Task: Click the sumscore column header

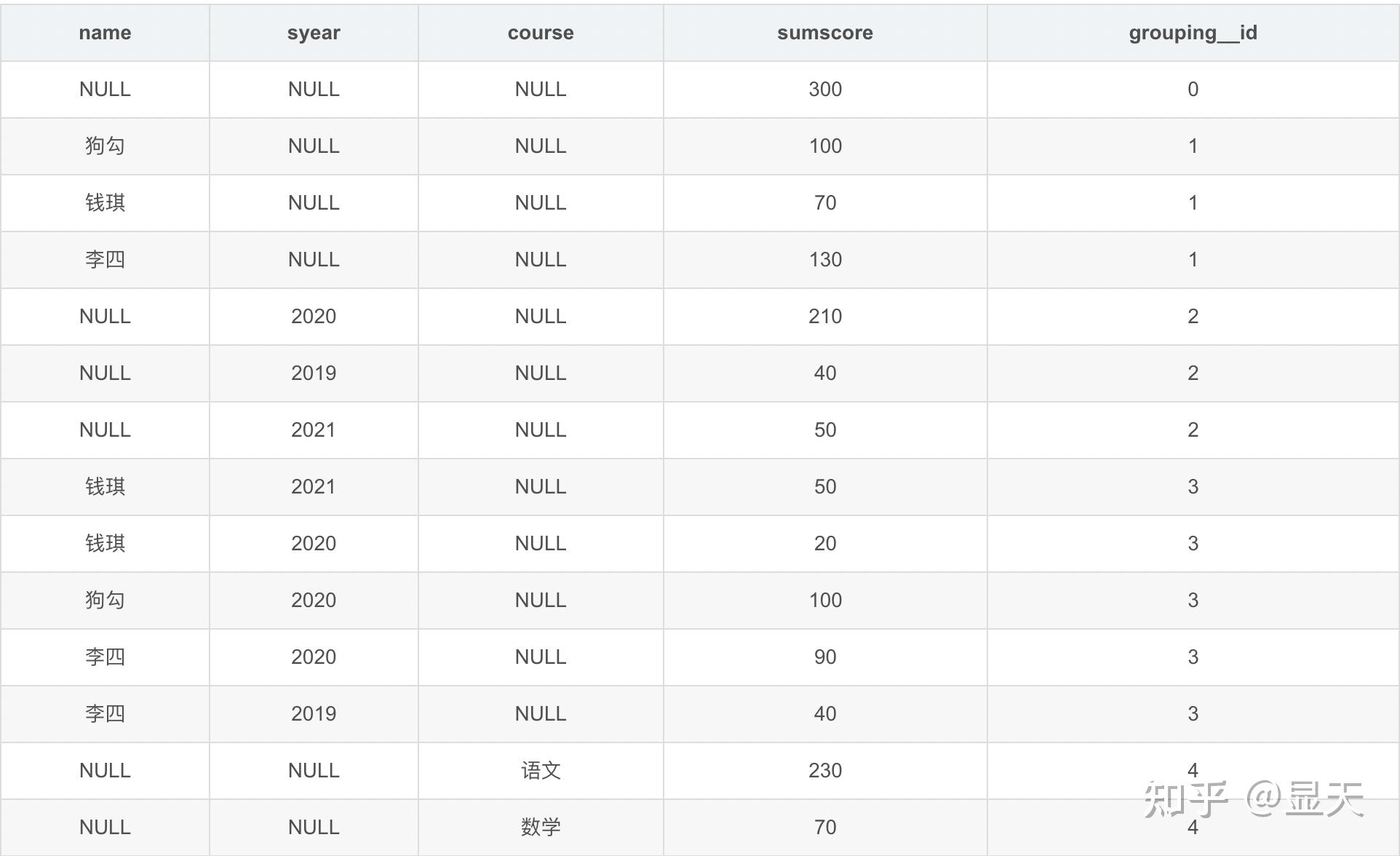Action: tap(824, 33)
